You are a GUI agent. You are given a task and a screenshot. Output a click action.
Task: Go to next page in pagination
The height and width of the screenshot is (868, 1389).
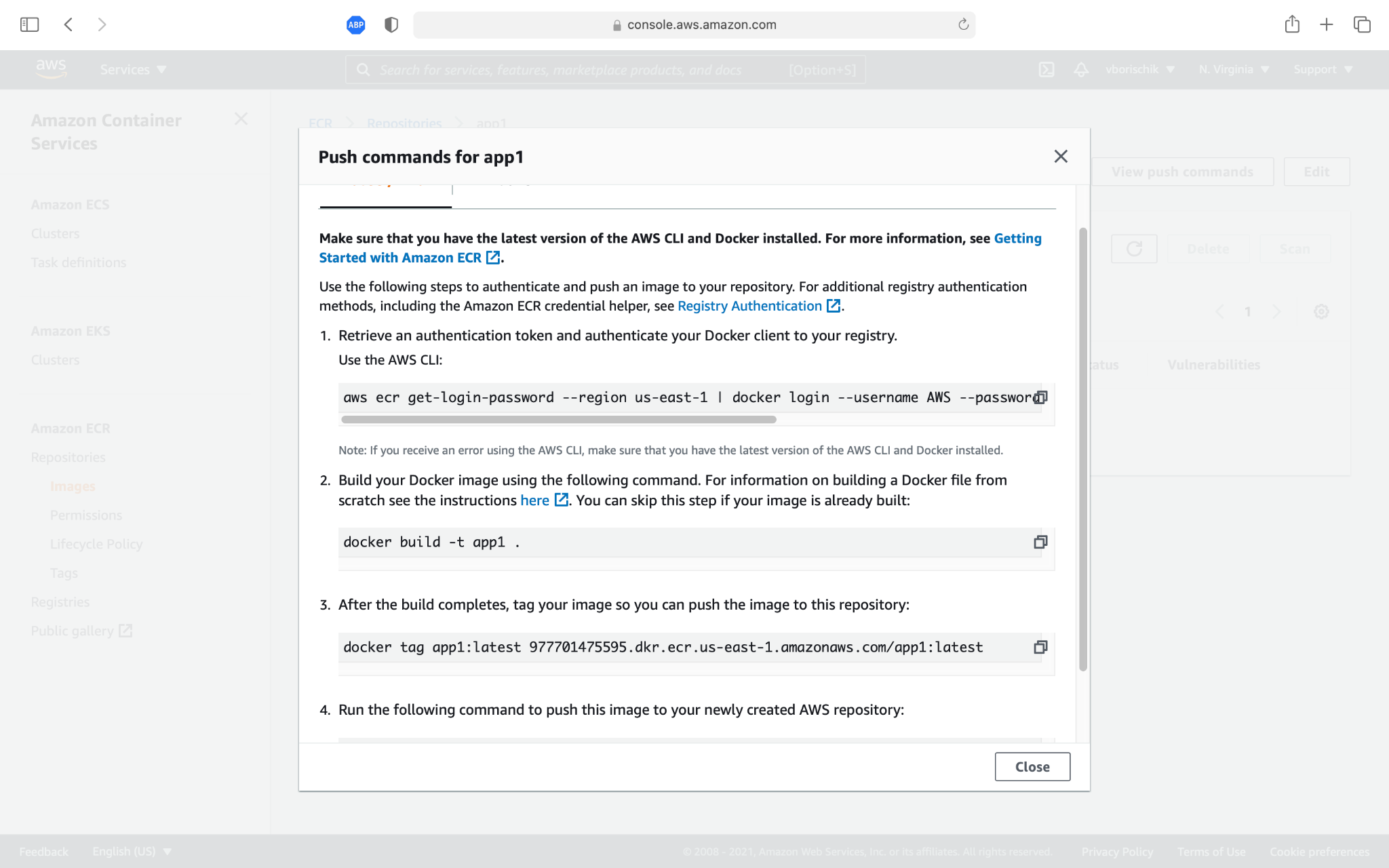click(1276, 312)
